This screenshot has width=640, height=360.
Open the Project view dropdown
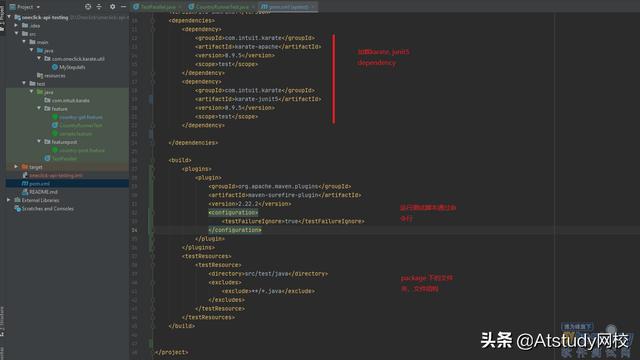click(25, 7)
